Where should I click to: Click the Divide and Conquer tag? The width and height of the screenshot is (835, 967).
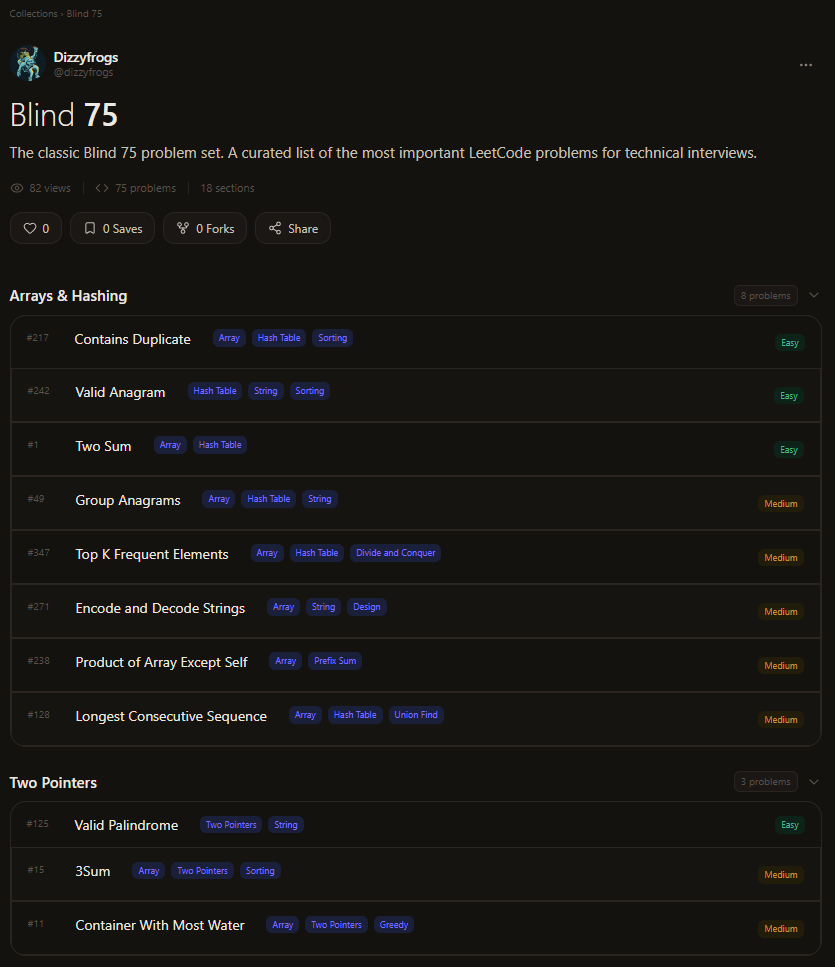point(395,553)
